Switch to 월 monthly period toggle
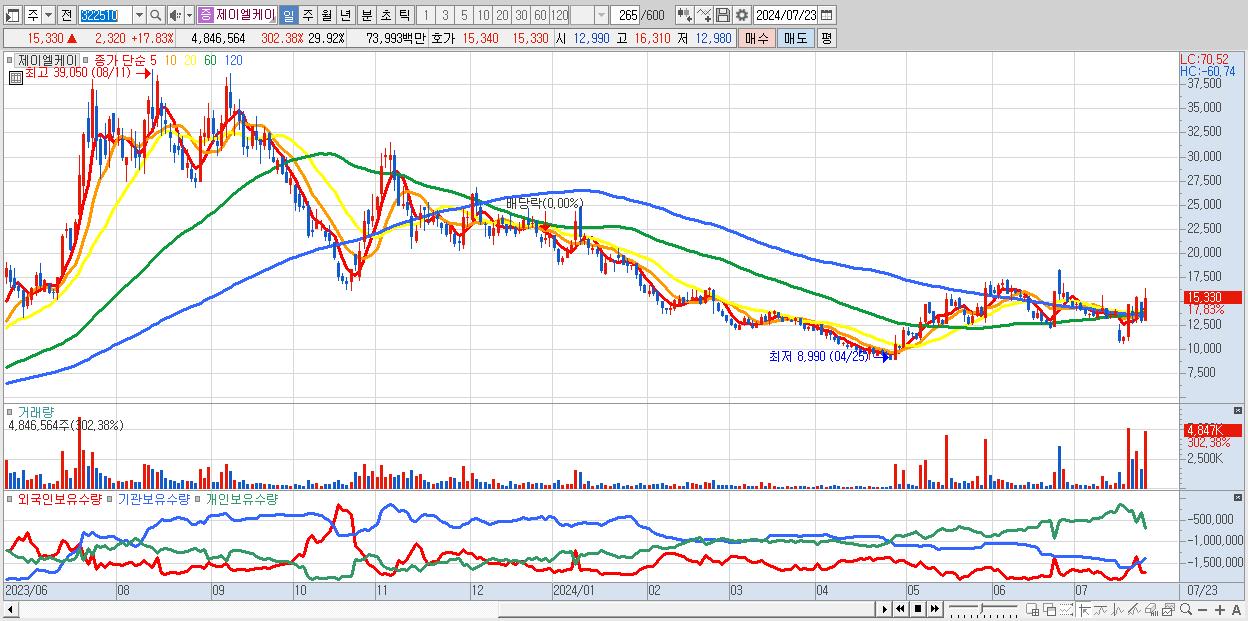The width and height of the screenshot is (1248, 621). [326, 15]
